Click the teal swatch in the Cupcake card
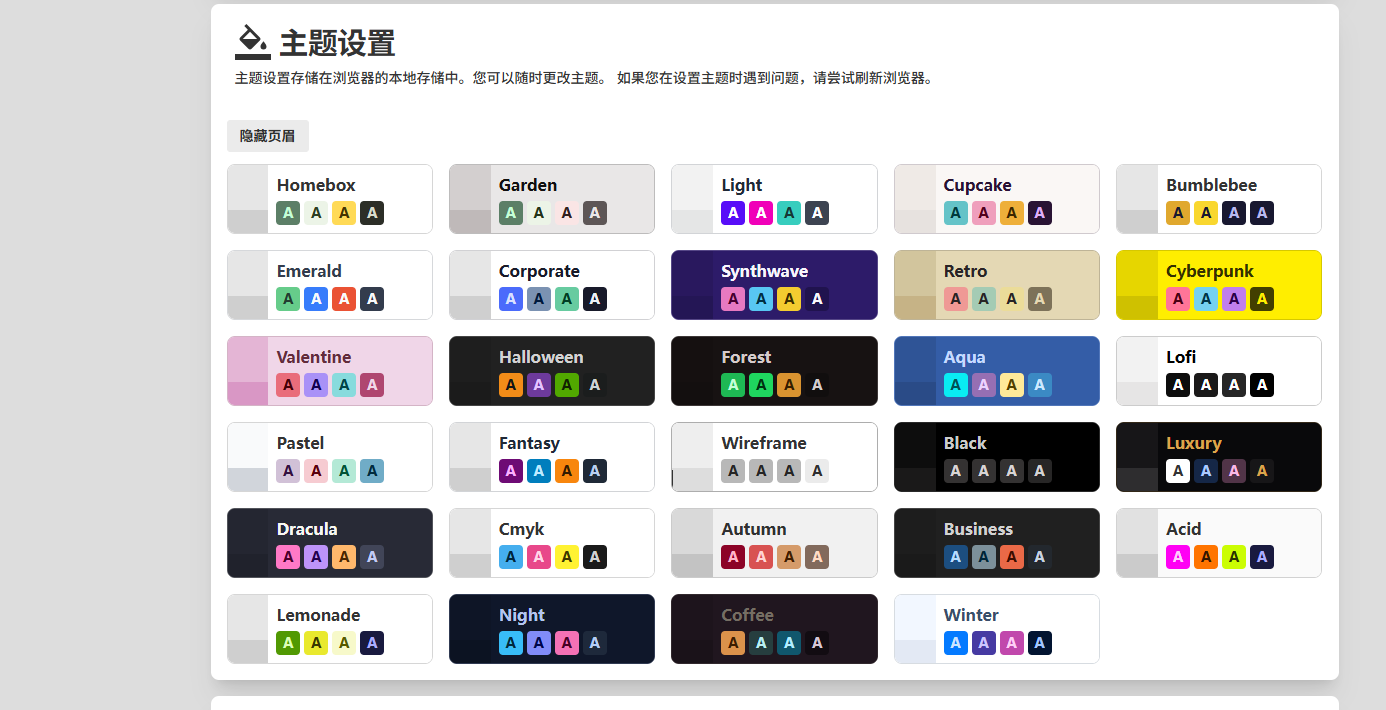Viewport: 1386px width, 710px height. coord(955,213)
